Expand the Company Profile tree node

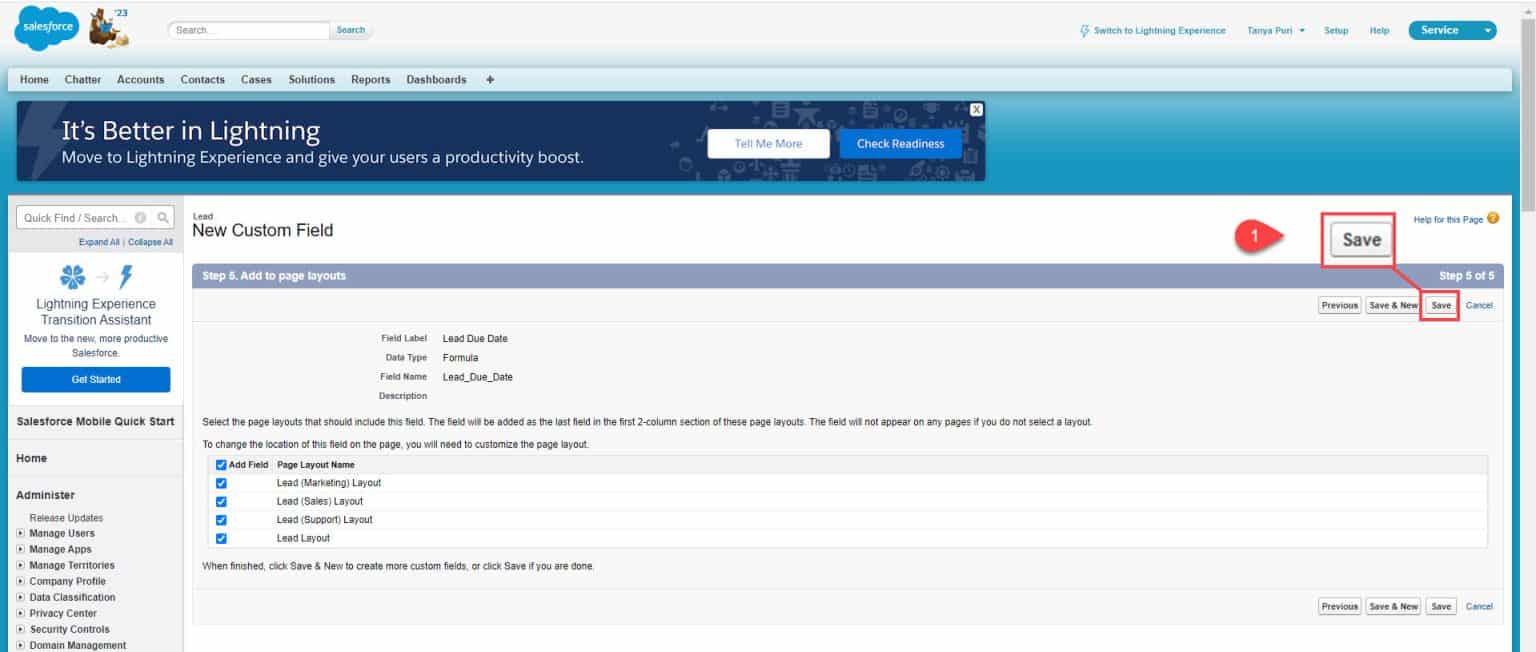click(21, 582)
